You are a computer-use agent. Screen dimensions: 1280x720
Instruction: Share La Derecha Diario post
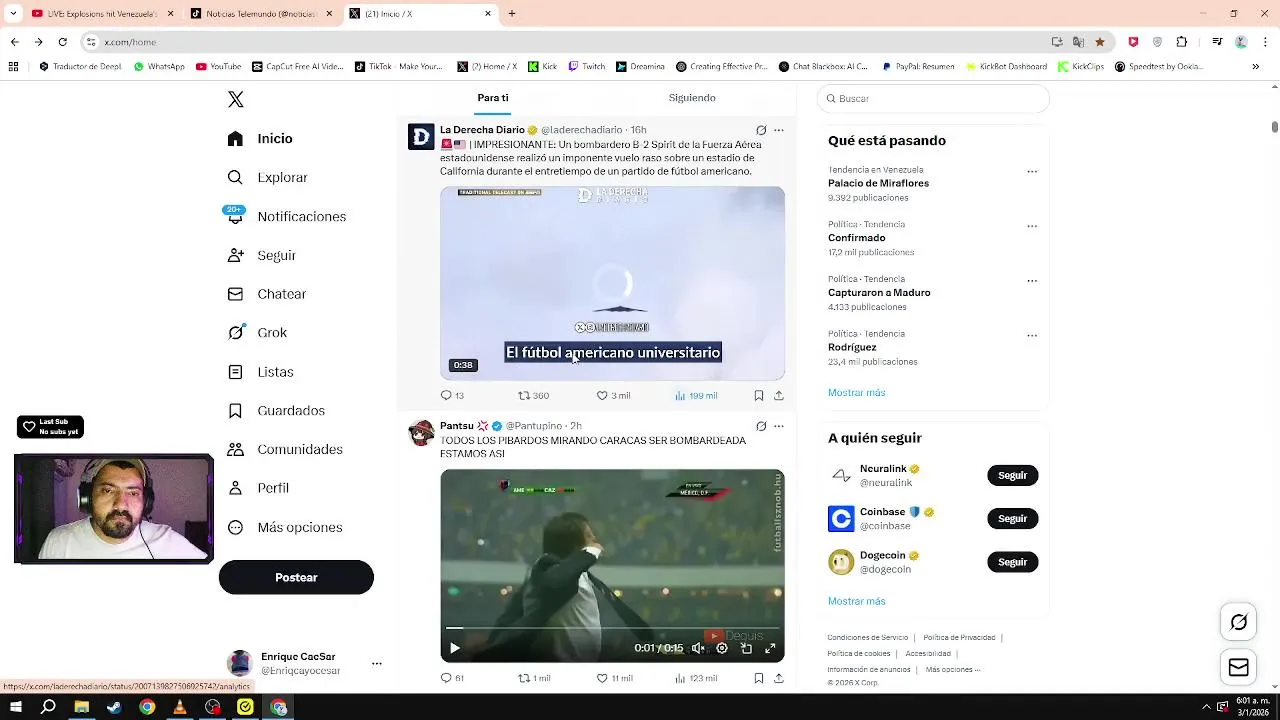tap(779, 395)
